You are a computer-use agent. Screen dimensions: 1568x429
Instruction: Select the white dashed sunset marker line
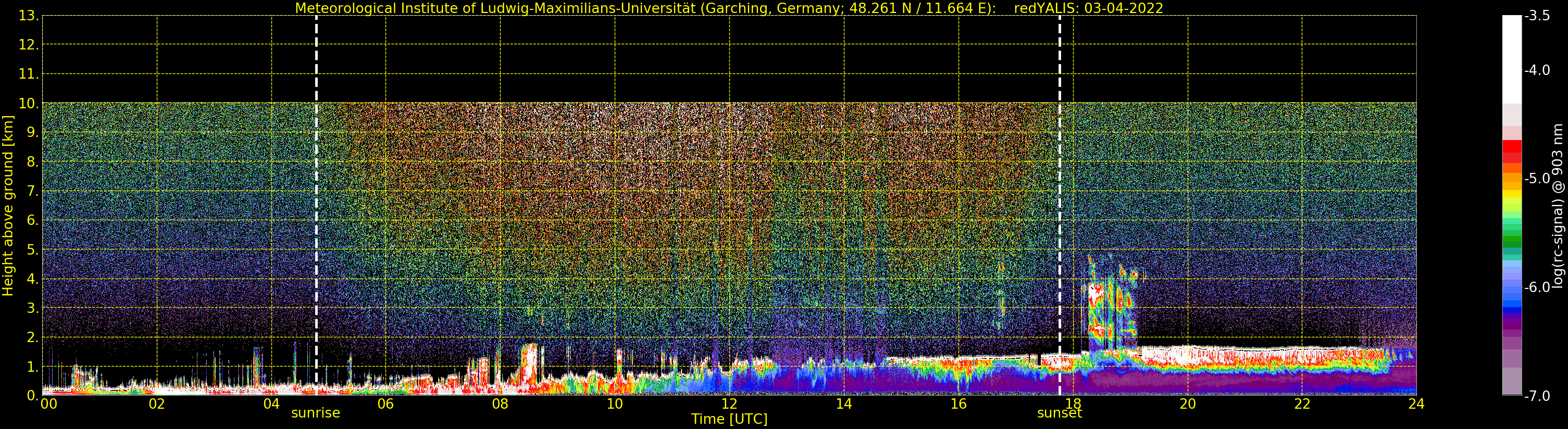click(x=1060, y=205)
